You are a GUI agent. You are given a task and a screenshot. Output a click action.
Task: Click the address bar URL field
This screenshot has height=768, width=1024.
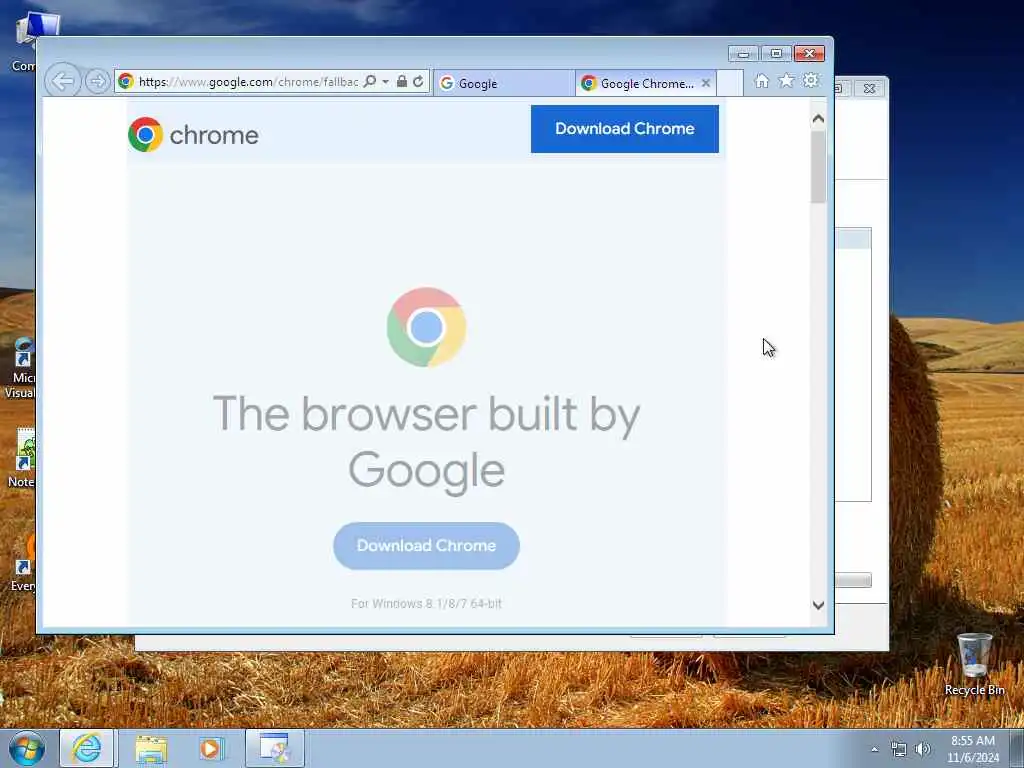pyautogui.click(x=248, y=82)
